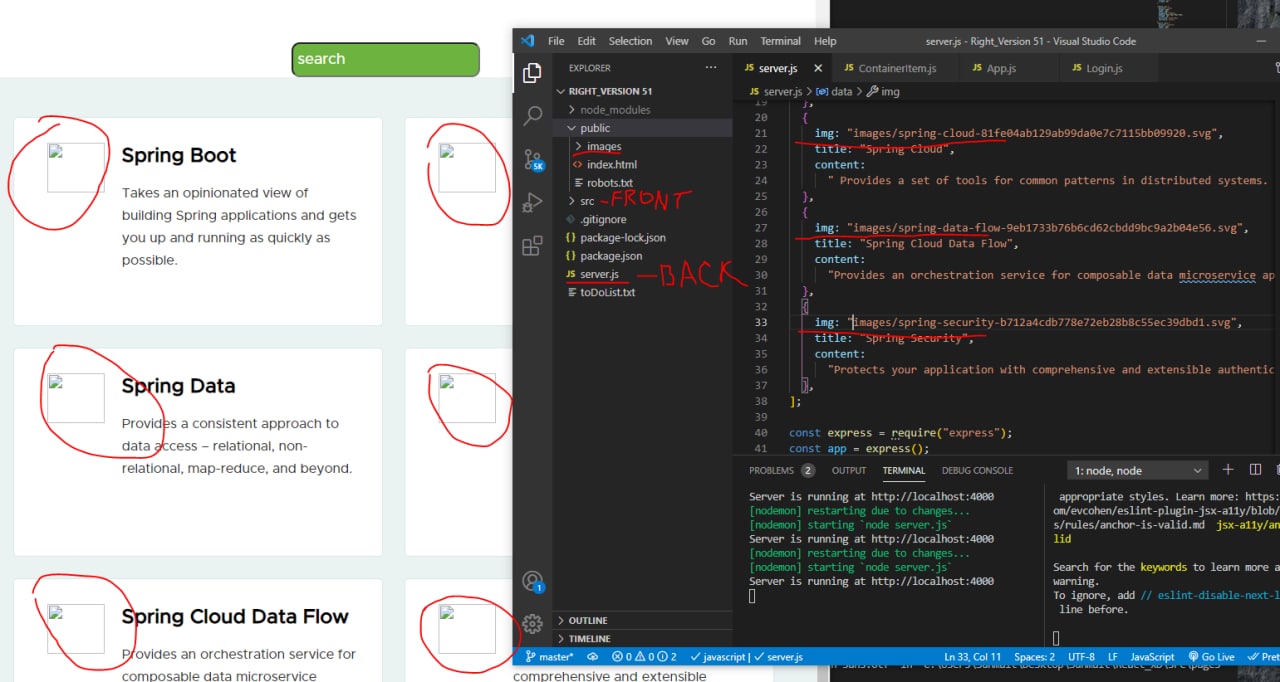Add a new terminal with plus icon

pyautogui.click(x=1228, y=470)
